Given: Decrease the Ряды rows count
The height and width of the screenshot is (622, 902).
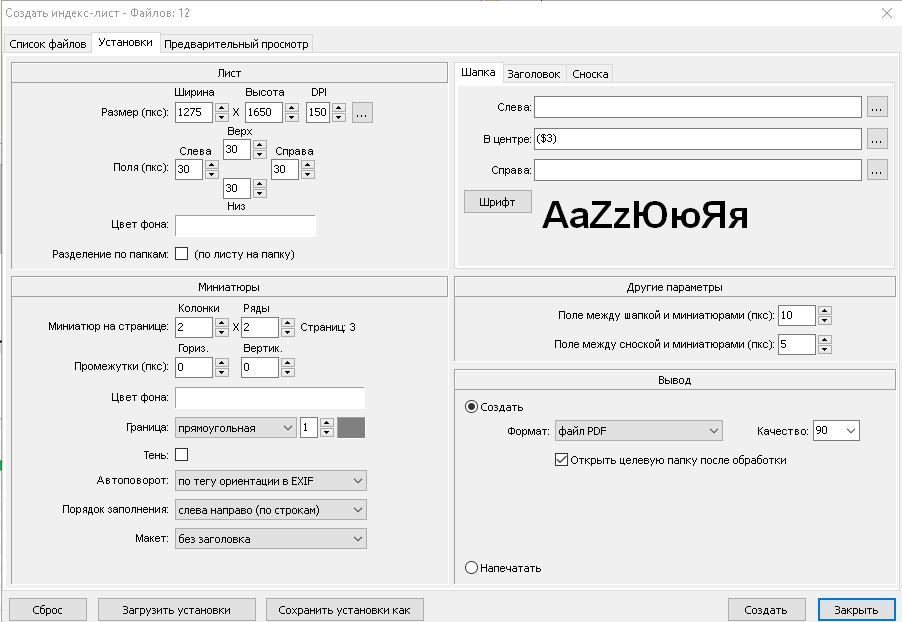Looking at the screenshot, I should click(287, 332).
